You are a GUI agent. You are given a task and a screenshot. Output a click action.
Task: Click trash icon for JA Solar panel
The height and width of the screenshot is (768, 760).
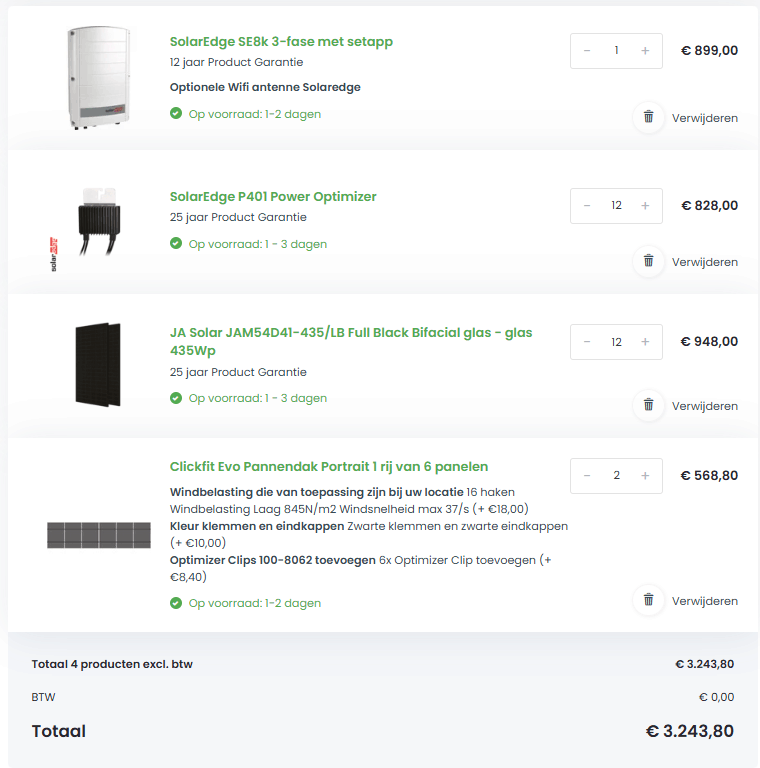coord(649,405)
